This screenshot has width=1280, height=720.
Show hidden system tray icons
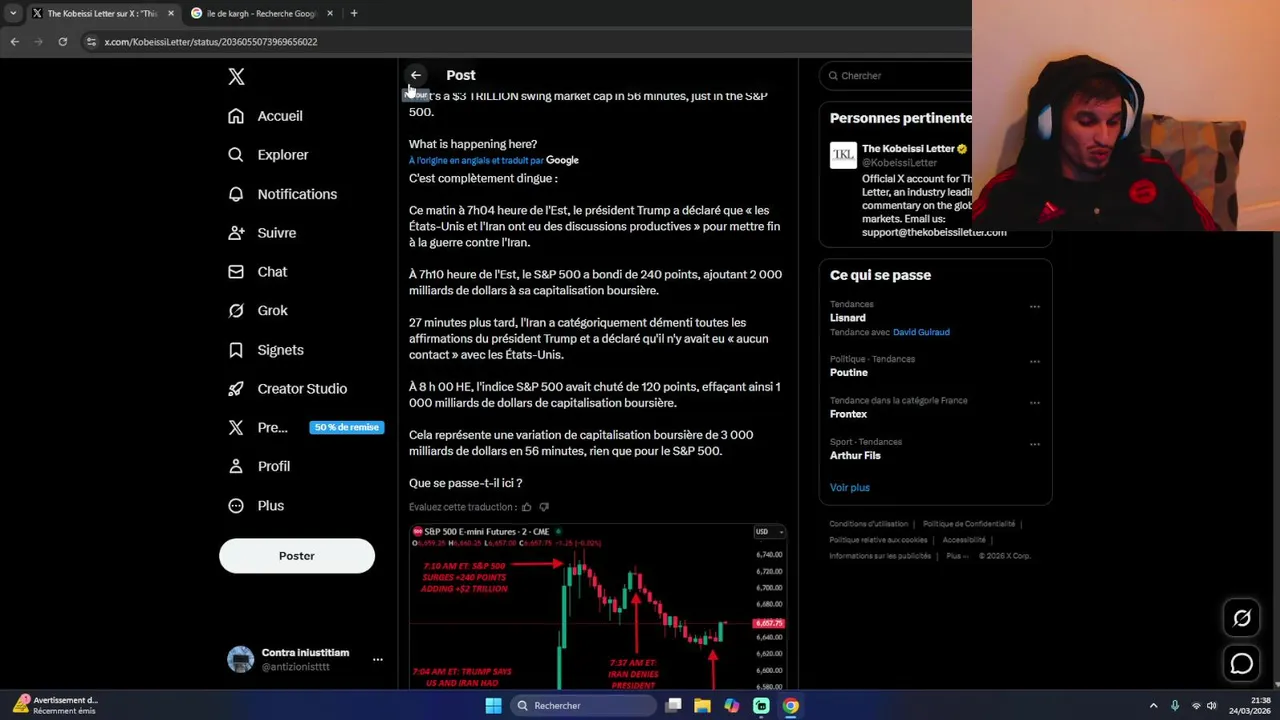[1153, 706]
